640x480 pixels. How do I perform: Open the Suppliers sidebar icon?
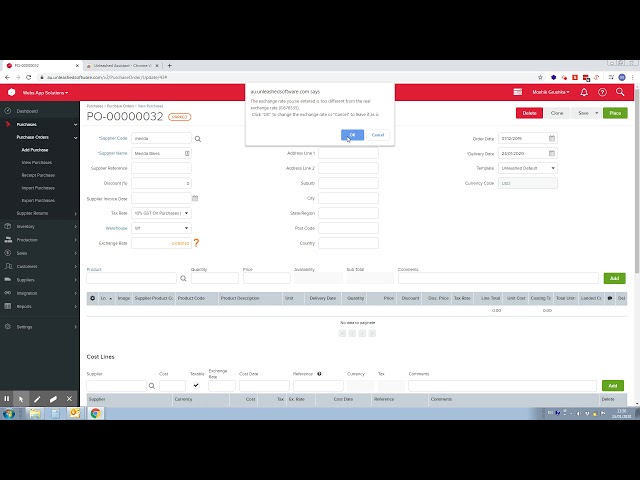click(x=8, y=280)
